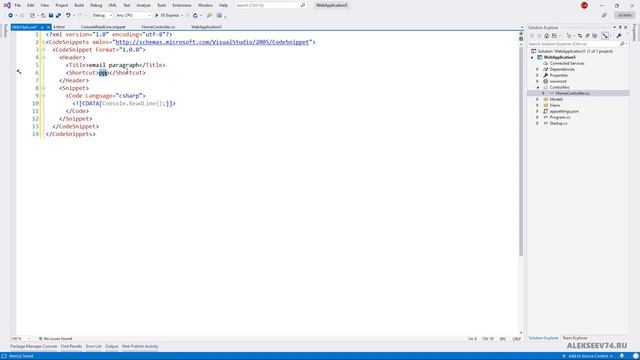The height and width of the screenshot is (360, 640).
Task: Click the Undo icon
Action: (68, 16)
